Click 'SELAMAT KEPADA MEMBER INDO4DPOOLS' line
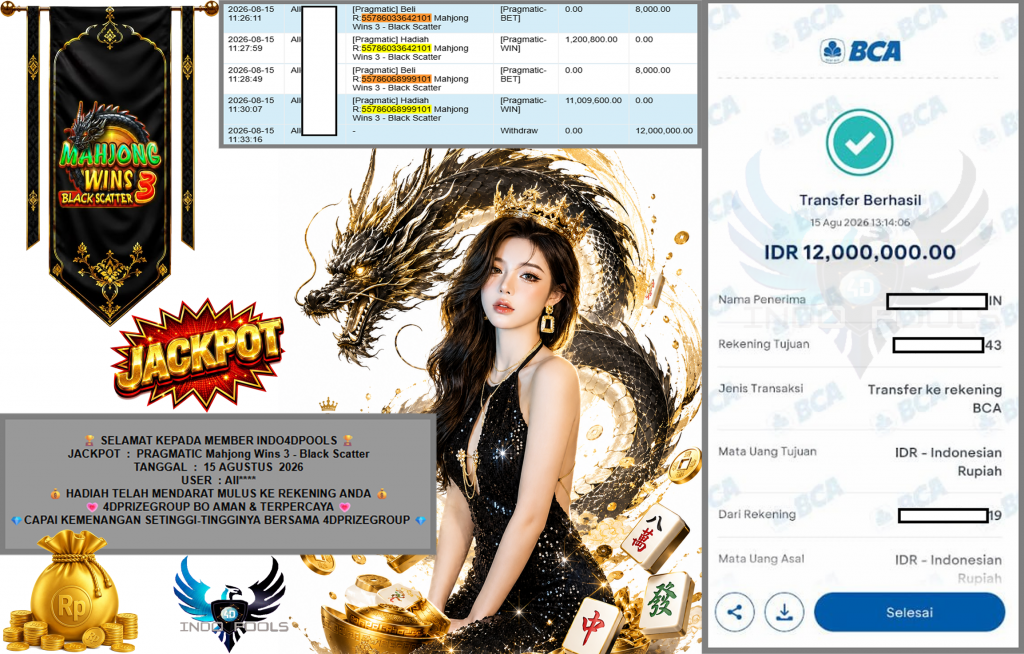Screen dimensions: 1024x654 click(x=219, y=440)
